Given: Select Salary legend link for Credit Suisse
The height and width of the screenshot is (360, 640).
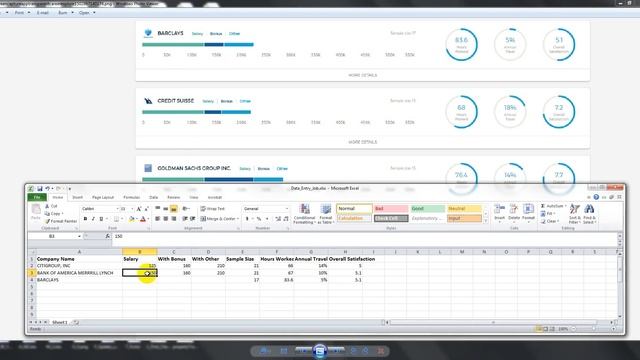Looking at the screenshot, I should pyautogui.click(x=208, y=101).
